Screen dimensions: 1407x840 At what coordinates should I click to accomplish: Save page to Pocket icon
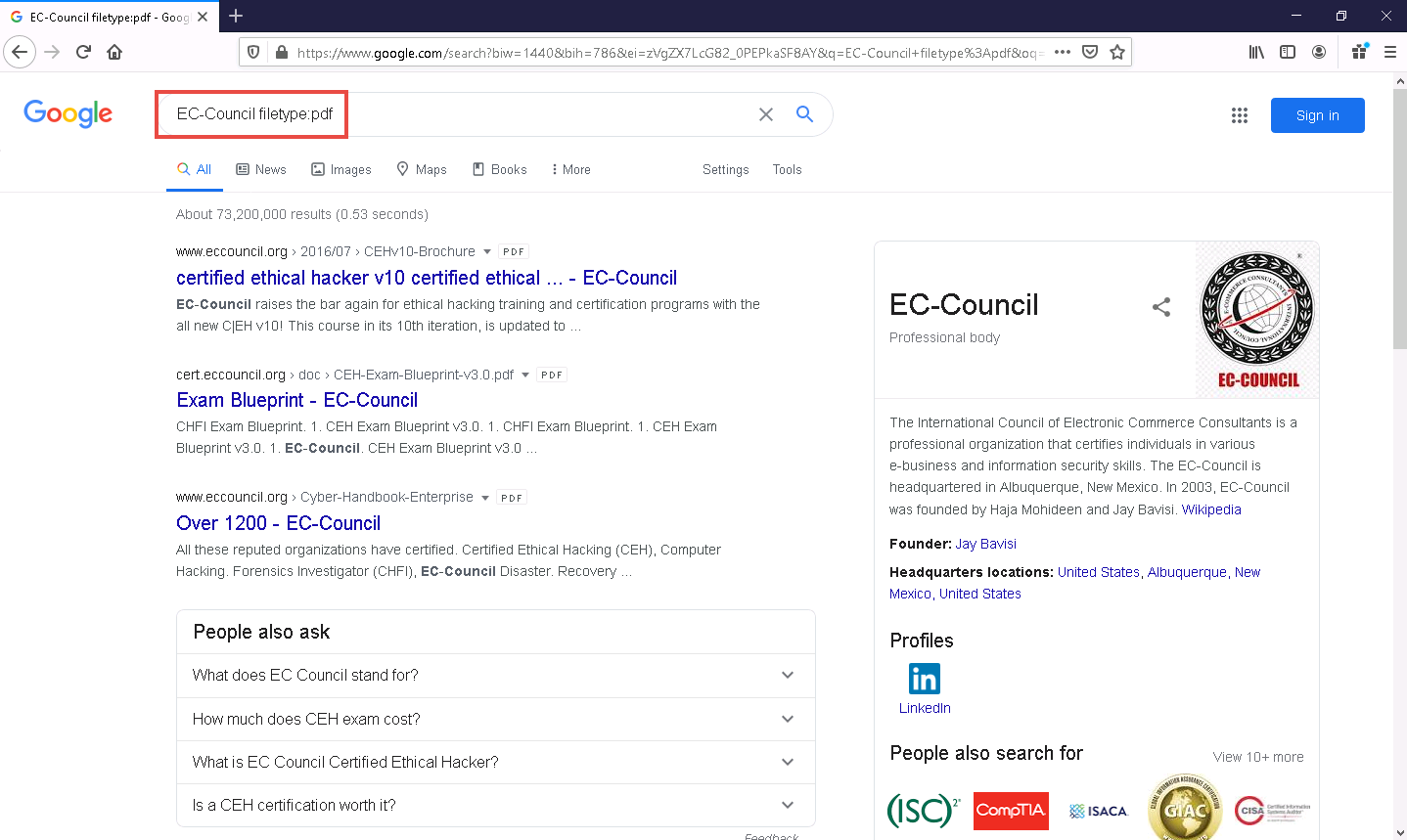pos(1090,52)
